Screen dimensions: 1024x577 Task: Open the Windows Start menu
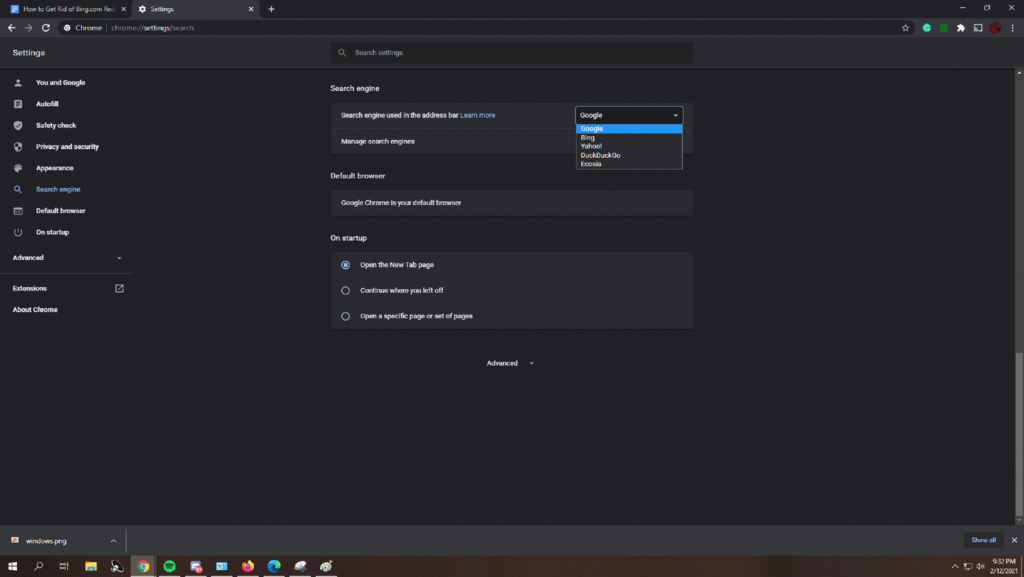[12, 567]
